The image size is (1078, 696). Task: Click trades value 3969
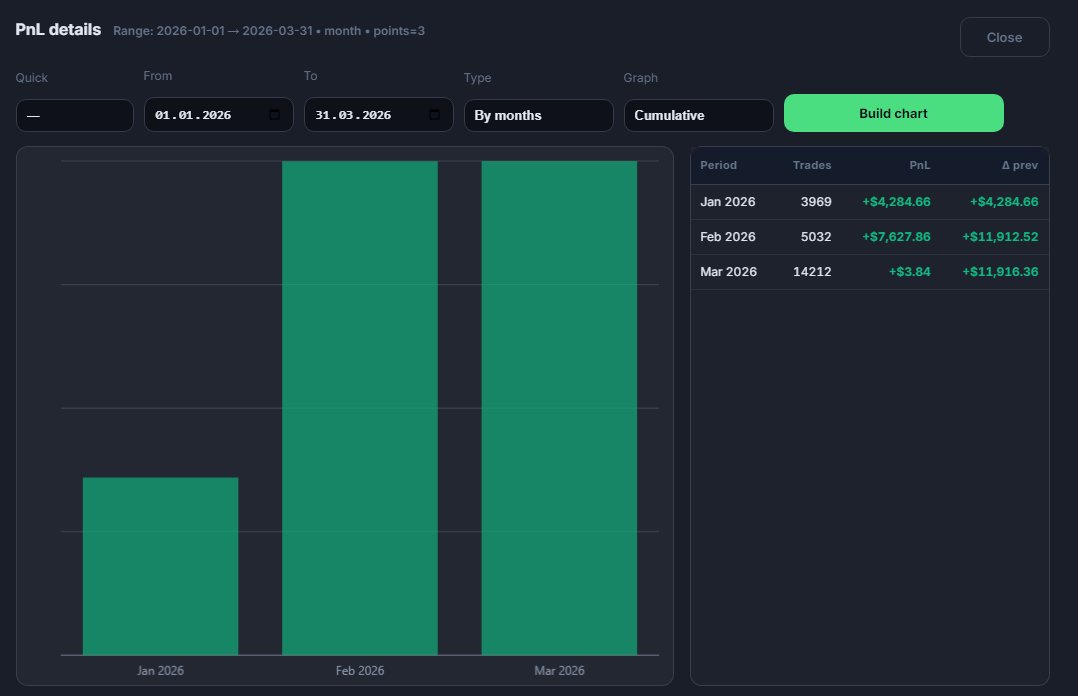(x=816, y=202)
